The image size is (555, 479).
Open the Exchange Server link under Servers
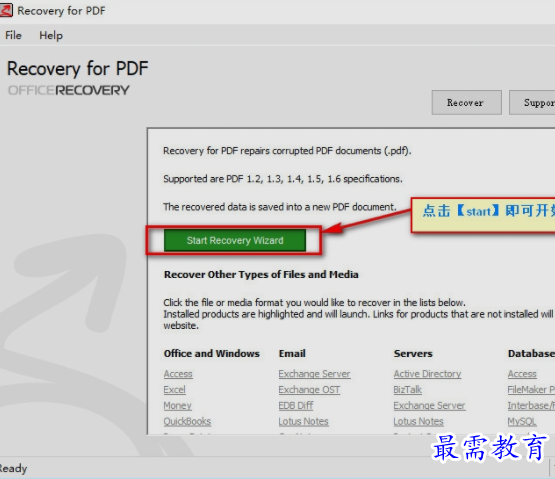click(429, 406)
